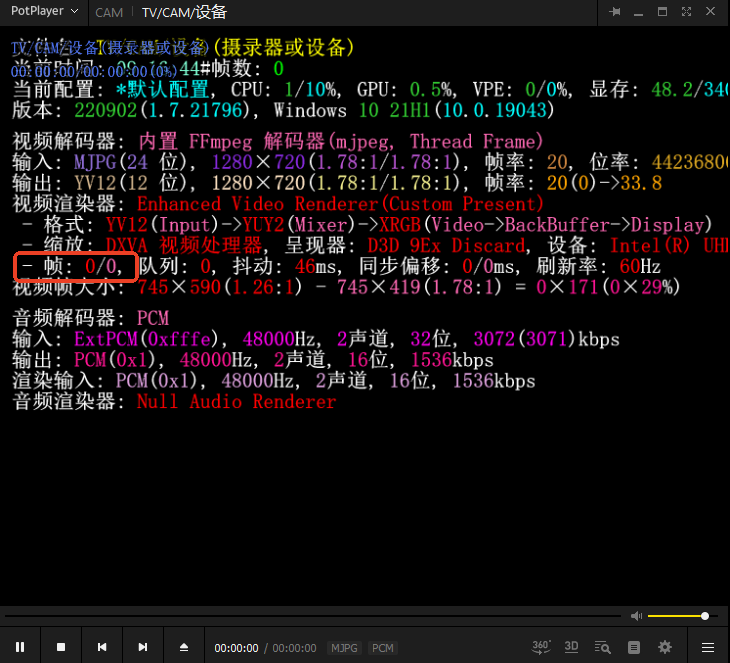
Task: Toggle 3D video mode
Action: coord(571,647)
